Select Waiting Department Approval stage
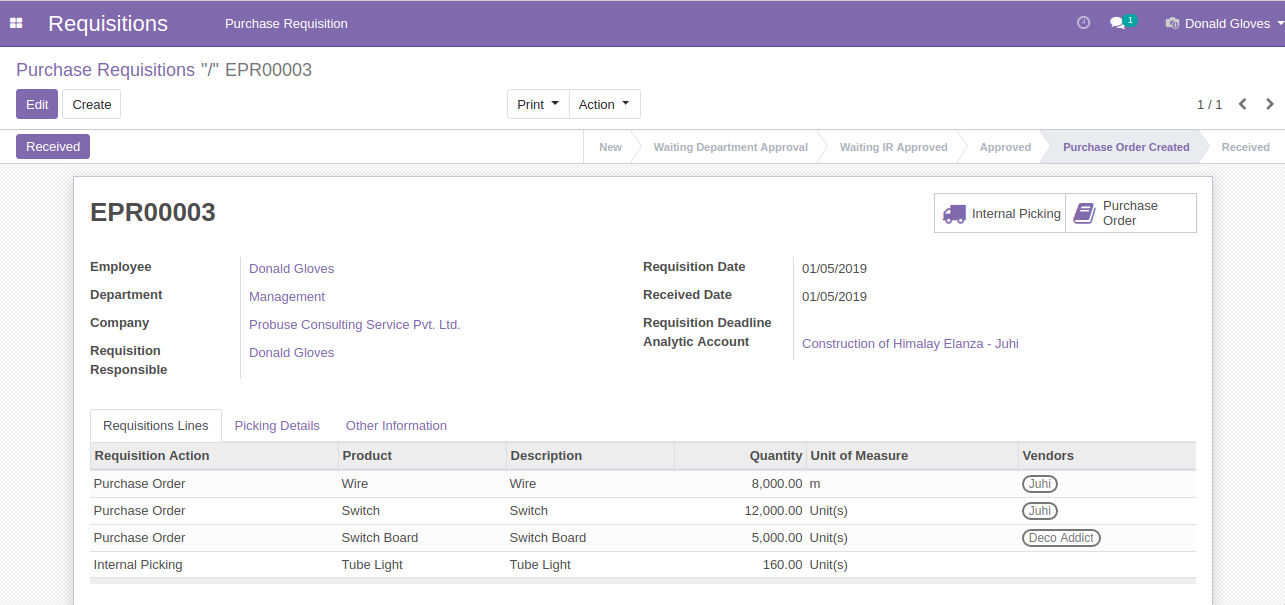This screenshot has width=1285, height=605. 730,147
